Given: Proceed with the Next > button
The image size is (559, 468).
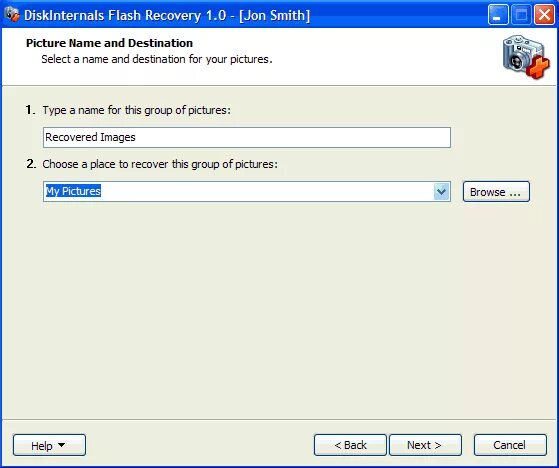Looking at the screenshot, I should pos(425,445).
